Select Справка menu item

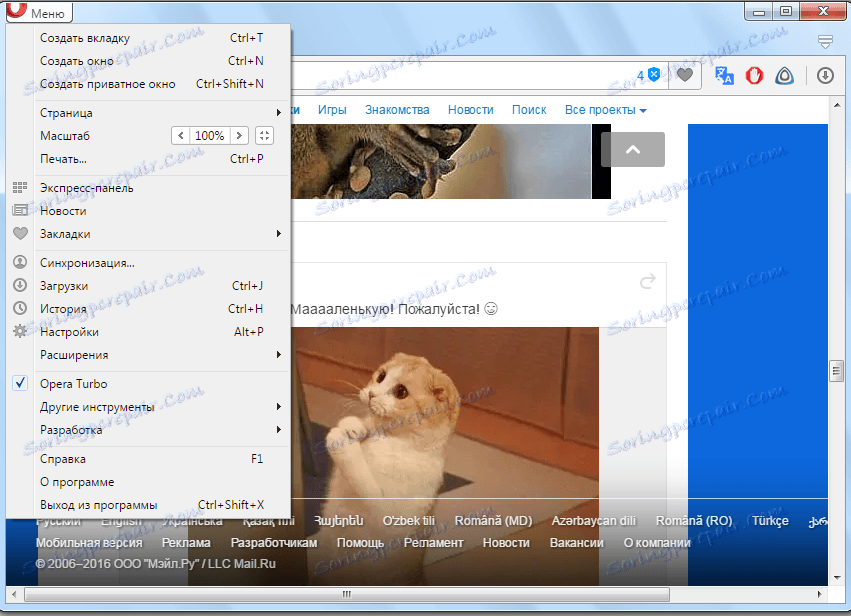pos(161,459)
